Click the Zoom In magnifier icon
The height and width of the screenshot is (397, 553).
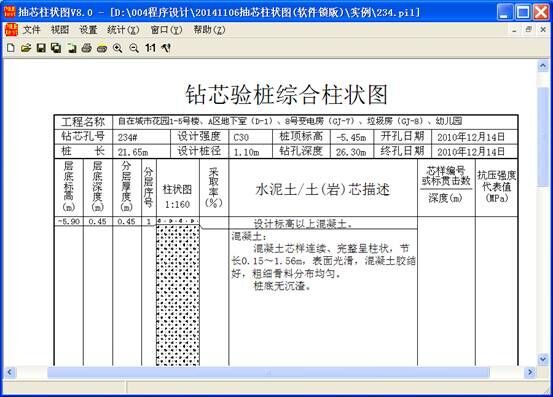118,48
